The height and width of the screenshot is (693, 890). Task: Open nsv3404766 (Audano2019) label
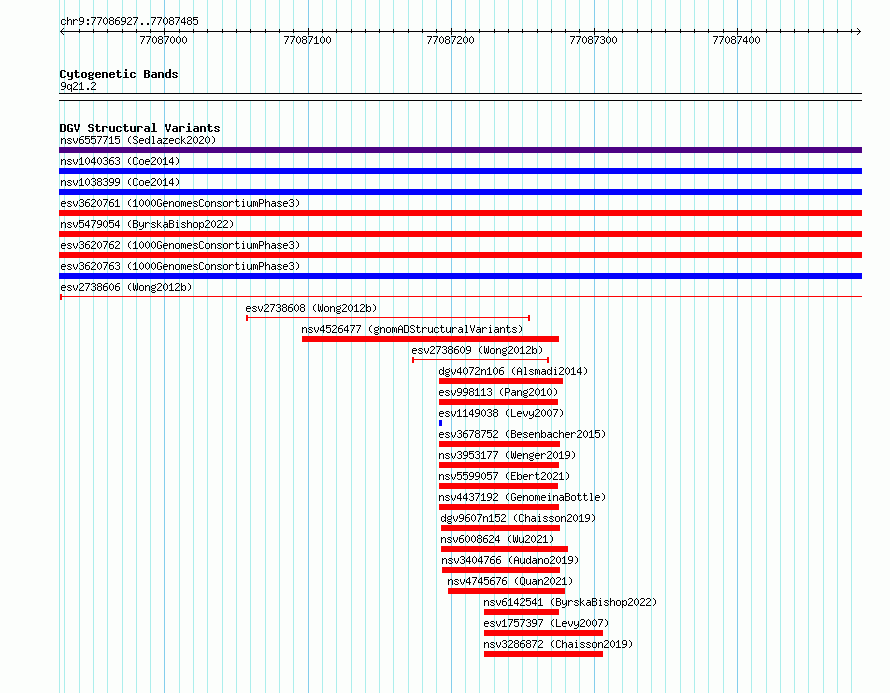coord(510,560)
